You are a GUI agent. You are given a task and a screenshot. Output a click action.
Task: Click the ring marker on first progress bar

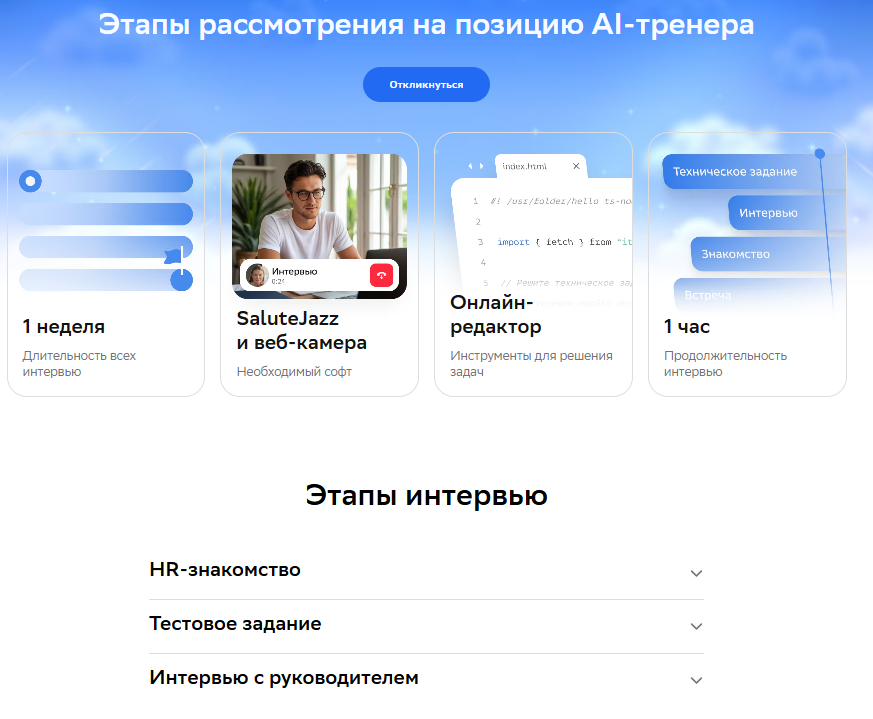click(31, 181)
